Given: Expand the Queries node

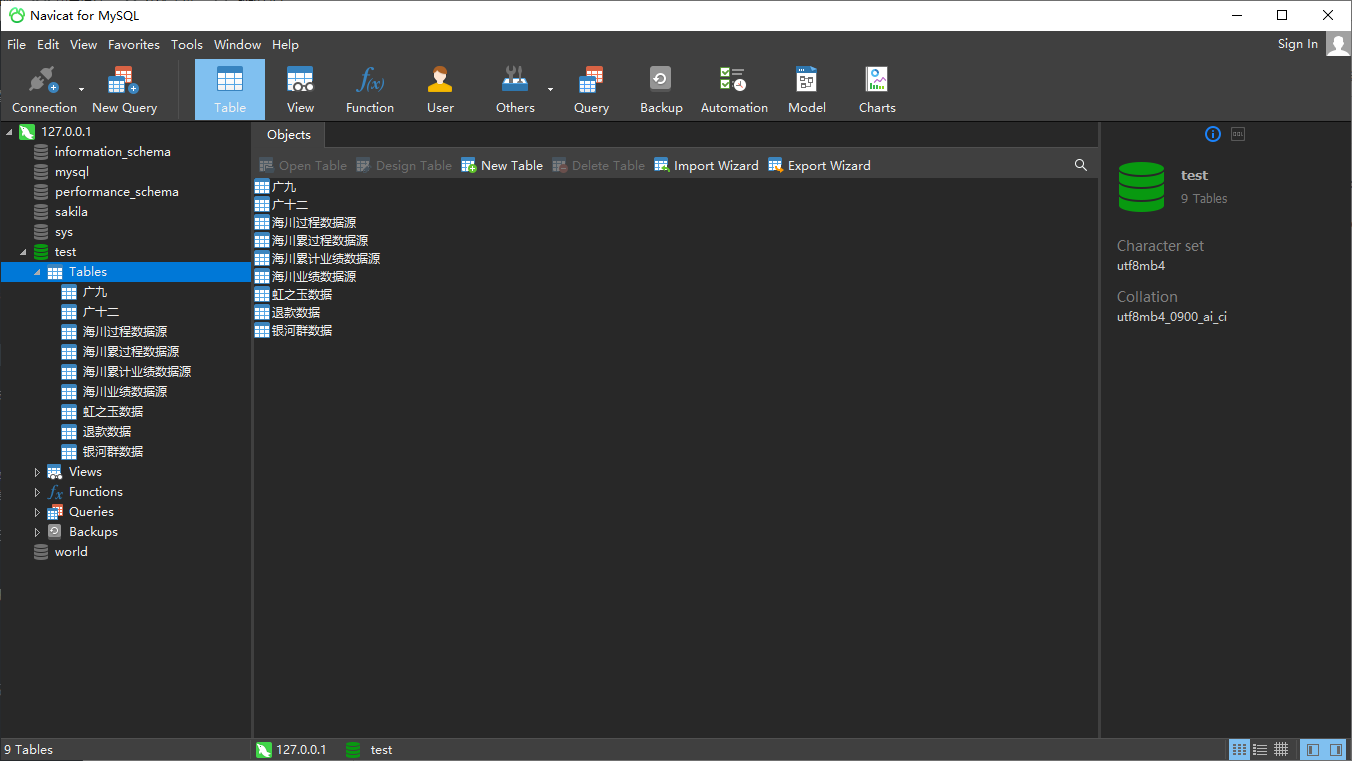Looking at the screenshot, I should [37, 512].
